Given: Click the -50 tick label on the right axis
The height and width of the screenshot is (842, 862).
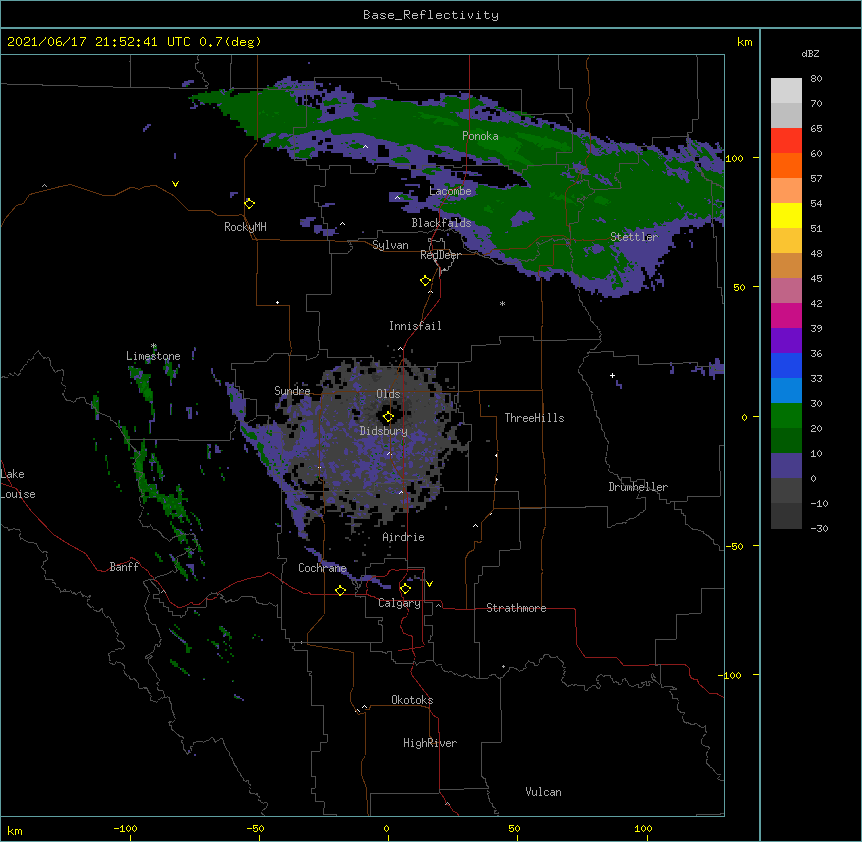Looking at the screenshot, I should (734, 546).
